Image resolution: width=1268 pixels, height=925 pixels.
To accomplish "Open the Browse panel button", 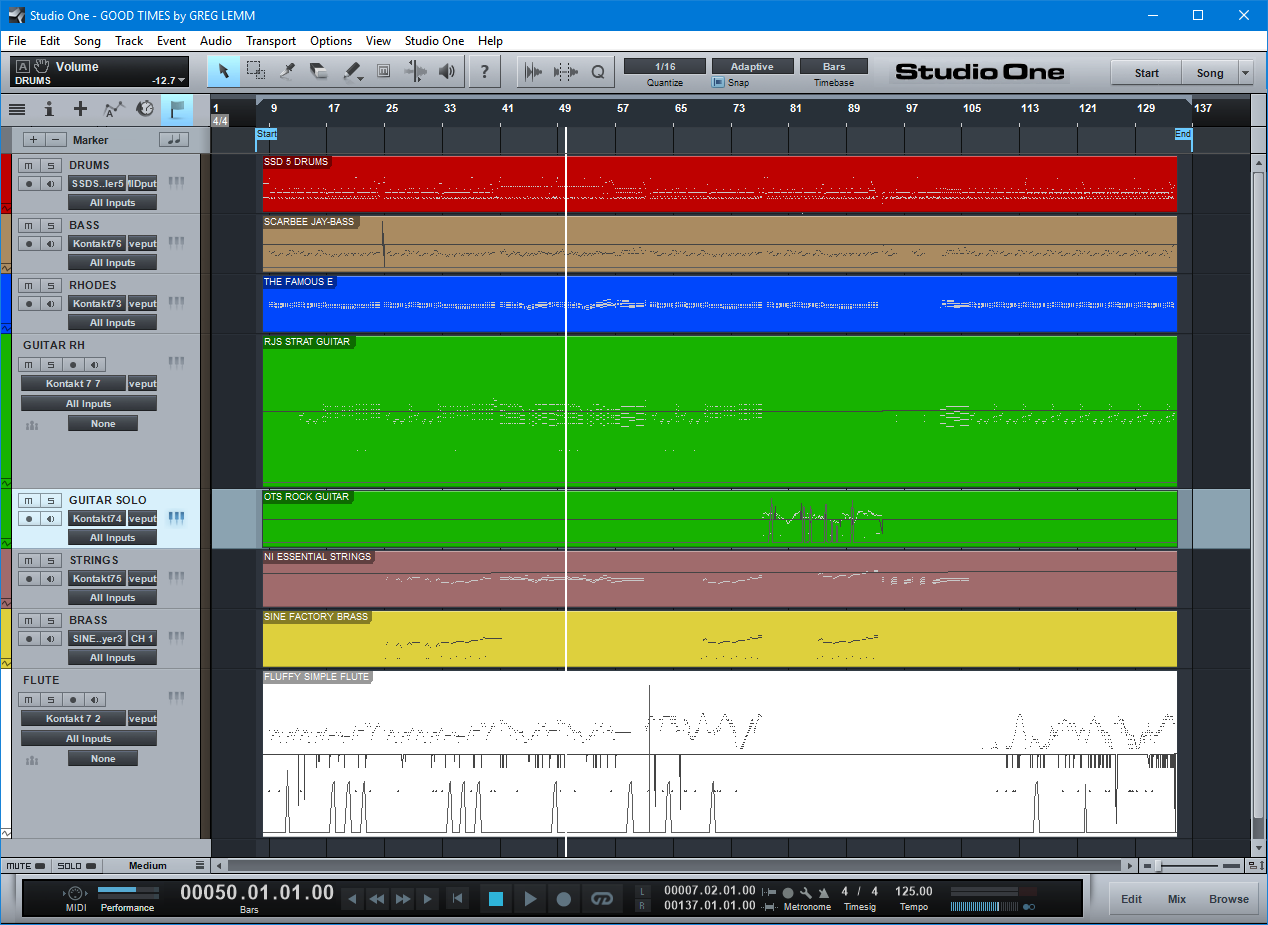I will pyautogui.click(x=1229, y=899).
